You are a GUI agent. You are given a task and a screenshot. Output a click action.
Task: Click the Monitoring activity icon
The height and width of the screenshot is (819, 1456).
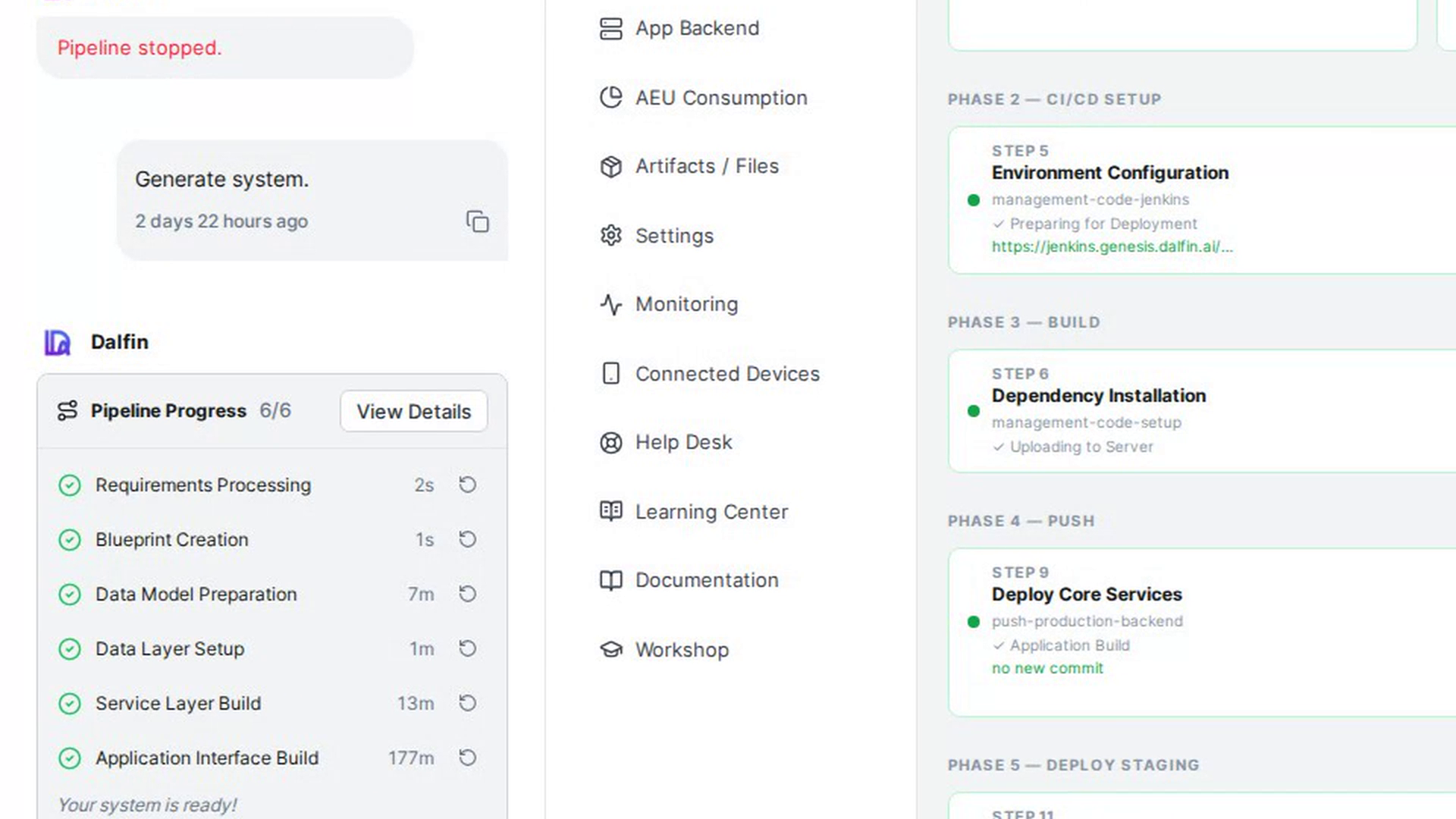click(610, 304)
